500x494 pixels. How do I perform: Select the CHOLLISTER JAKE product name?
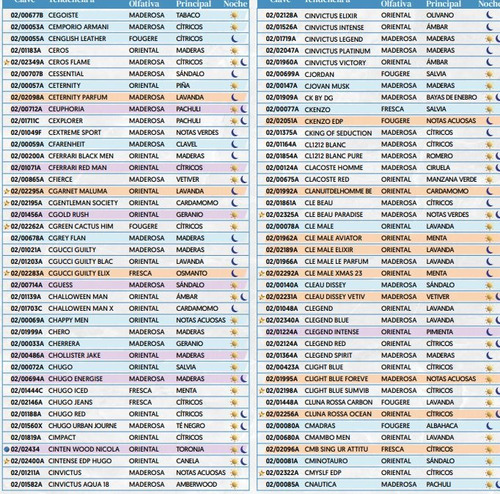coord(74,355)
